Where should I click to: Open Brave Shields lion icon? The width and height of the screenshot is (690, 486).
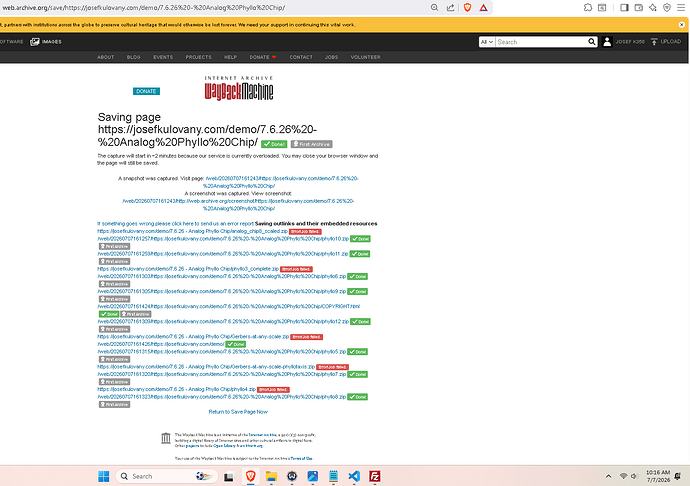click(x=467, y=7)
